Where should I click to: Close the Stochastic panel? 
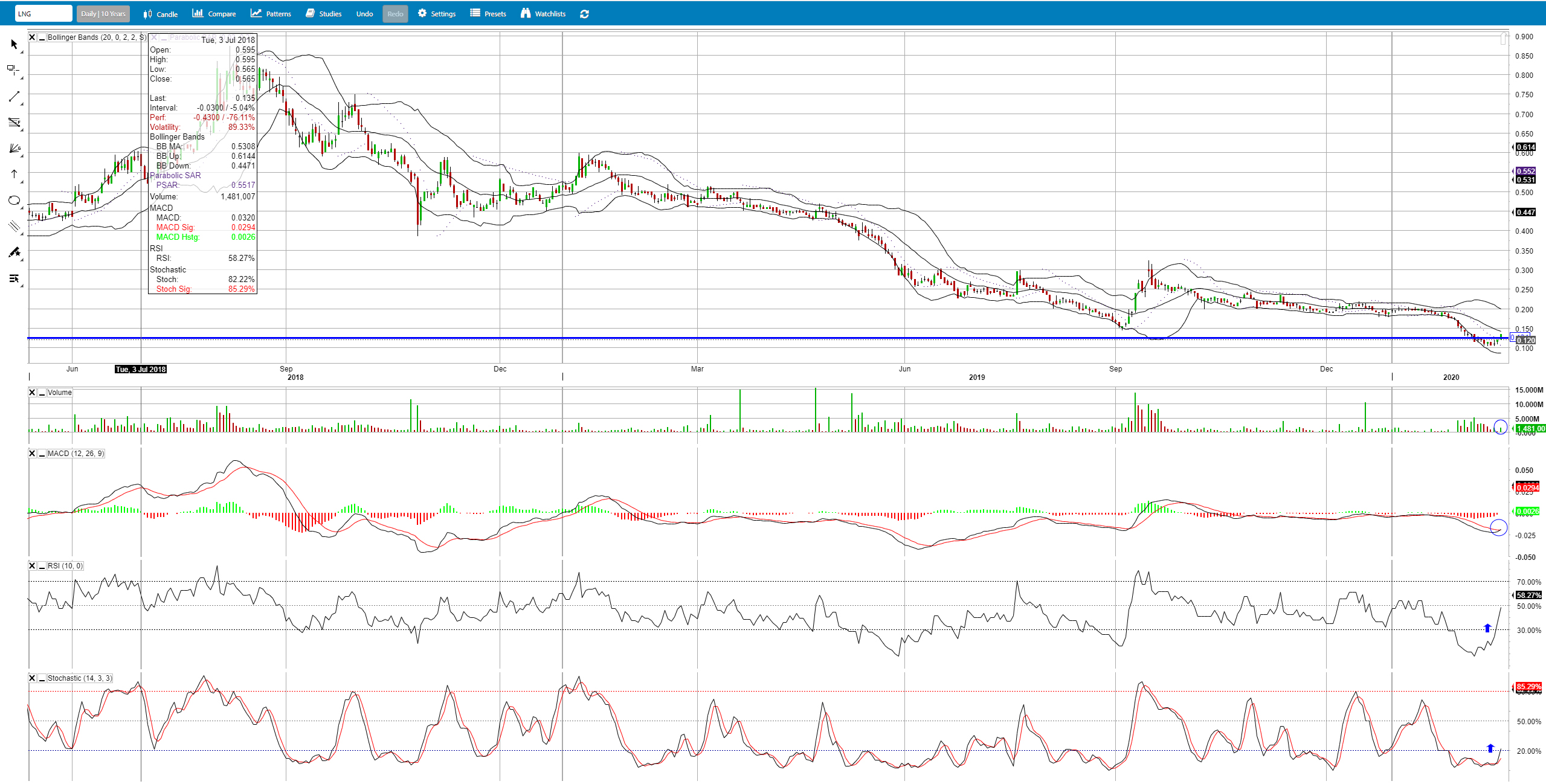tap(32, 678)
